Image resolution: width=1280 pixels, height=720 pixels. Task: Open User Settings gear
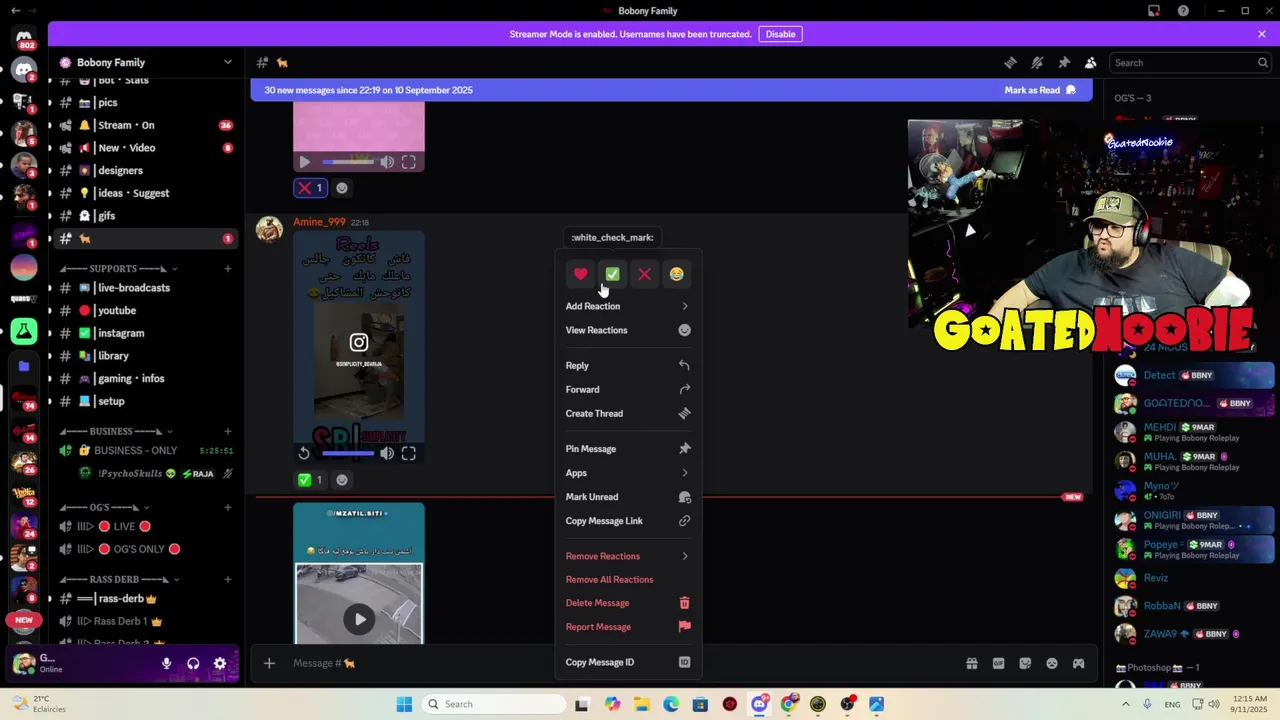pyautogui.click(x=220, y=663)
